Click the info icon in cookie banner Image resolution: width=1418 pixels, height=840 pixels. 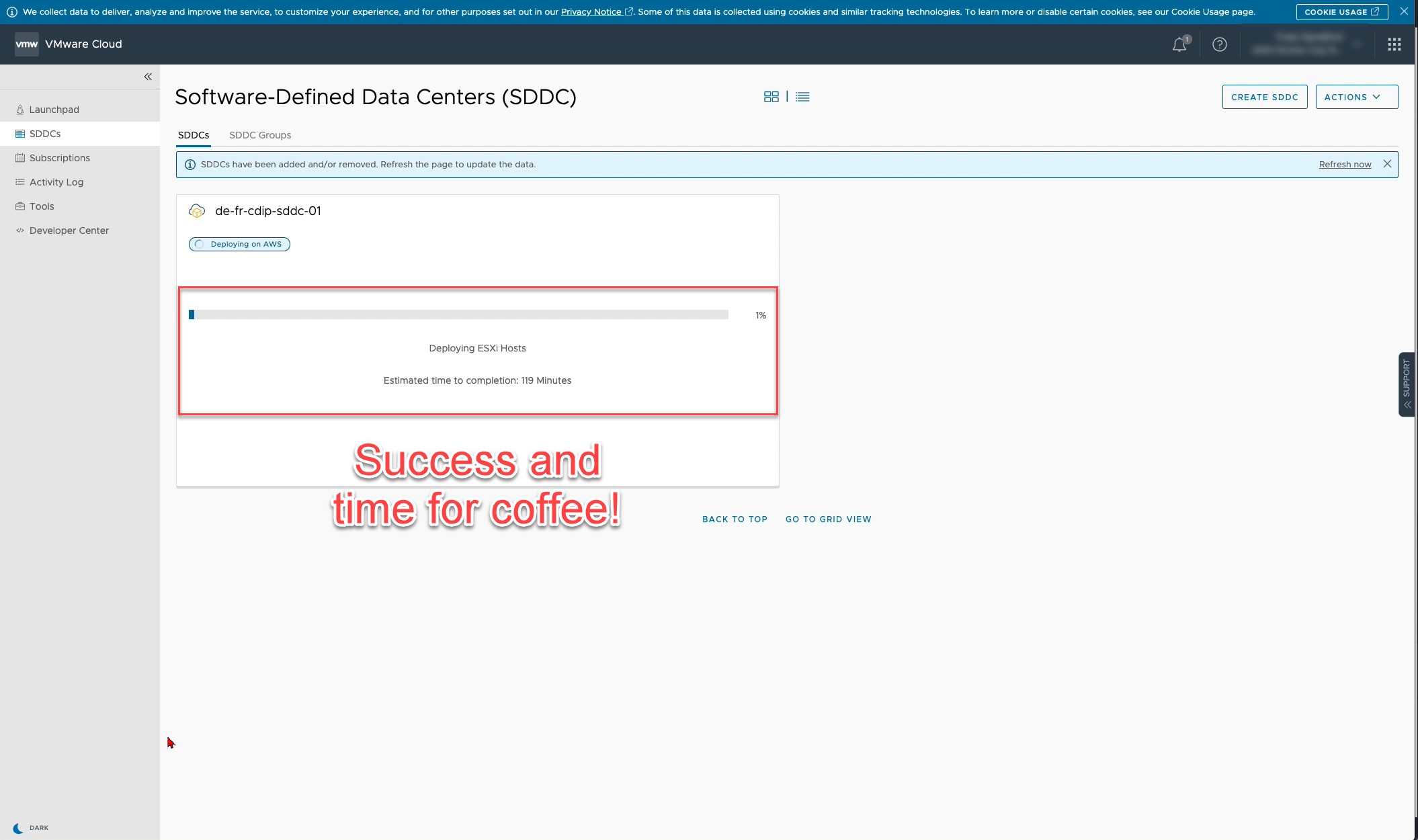point(11,12)
